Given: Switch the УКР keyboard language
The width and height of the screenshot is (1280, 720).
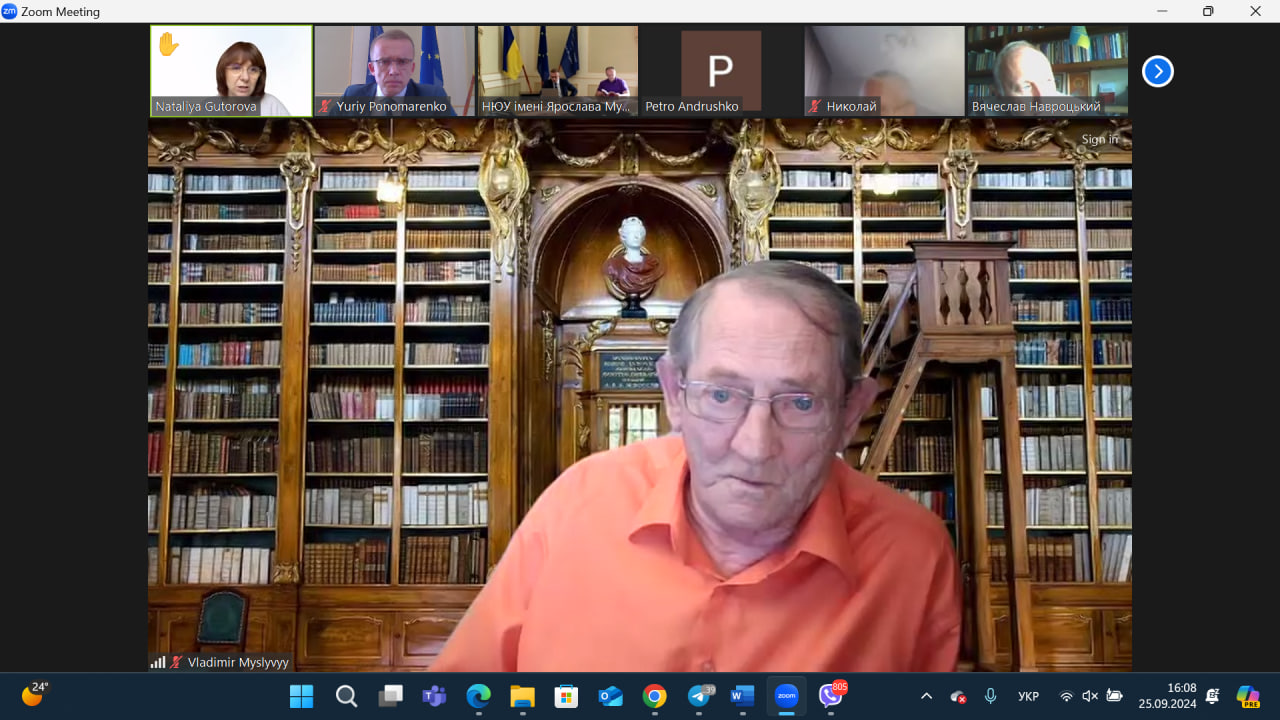Looking at the screenshot, I should click(x=1028, y=696).
